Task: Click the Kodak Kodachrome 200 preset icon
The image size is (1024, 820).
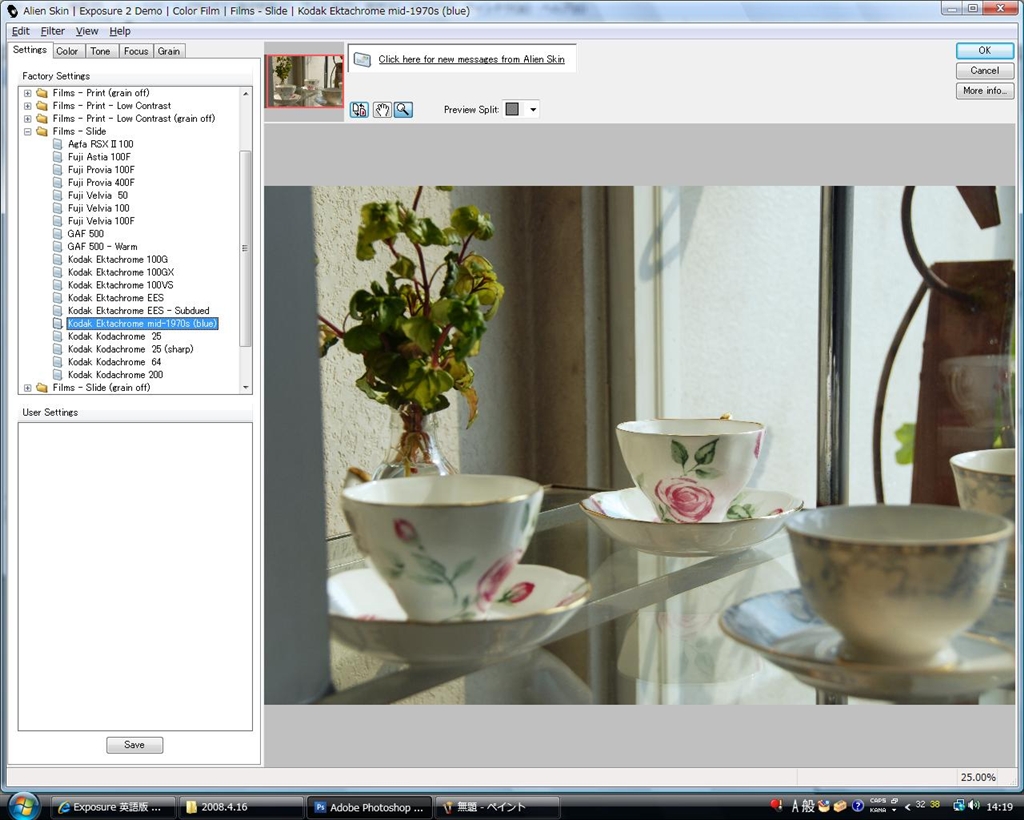Action: [57, 375]
